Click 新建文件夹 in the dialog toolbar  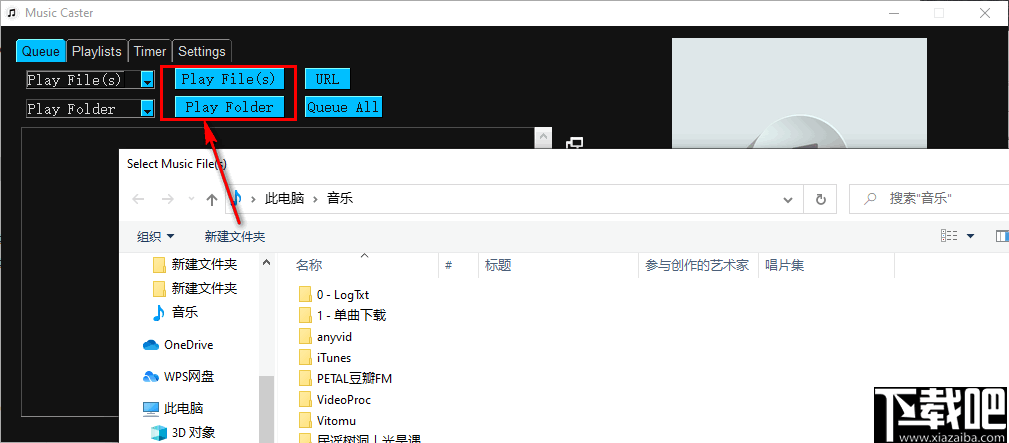(235, 237)
